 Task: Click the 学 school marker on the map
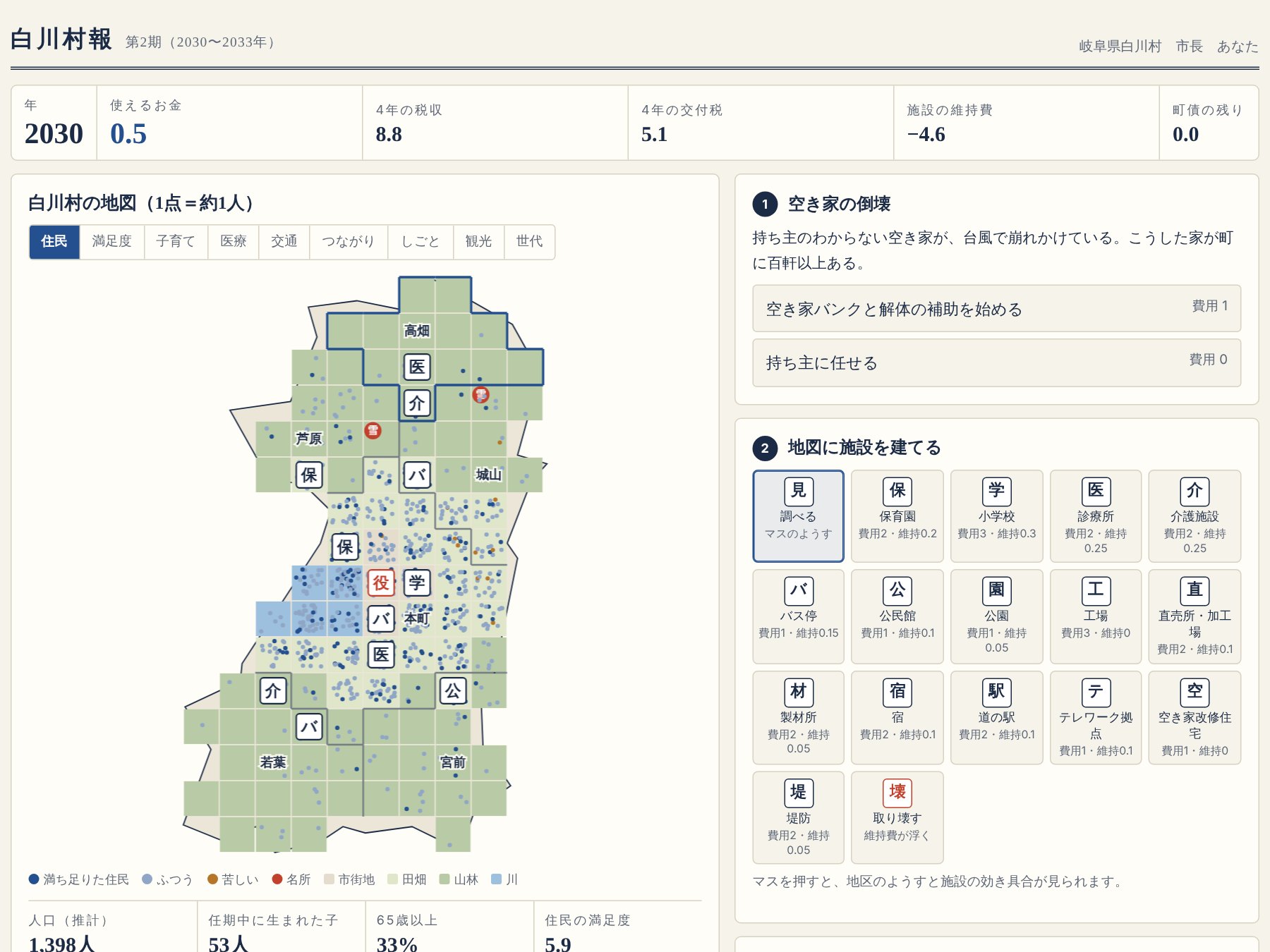point(417,582)
